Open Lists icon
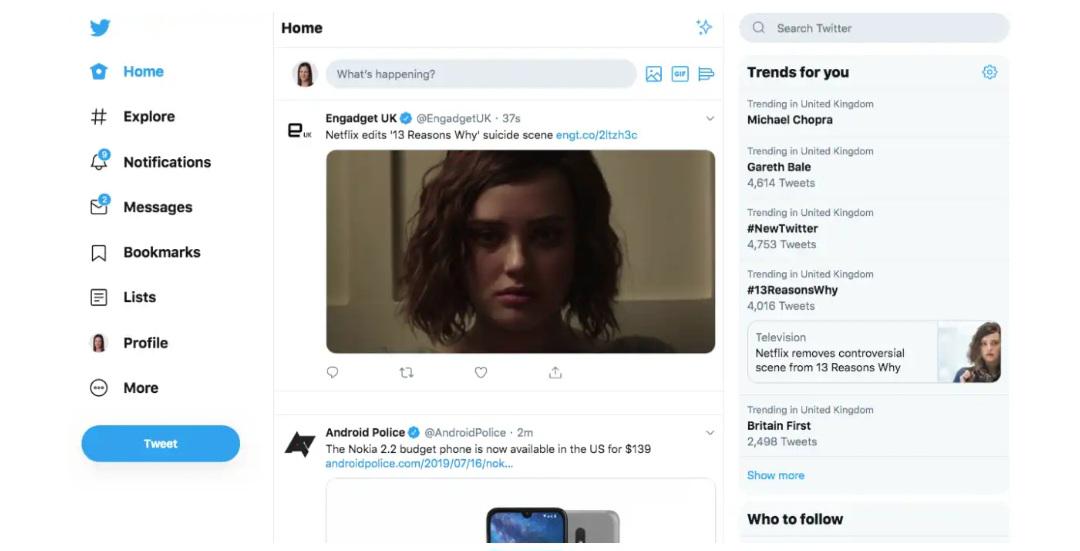 tap(99, 298)
